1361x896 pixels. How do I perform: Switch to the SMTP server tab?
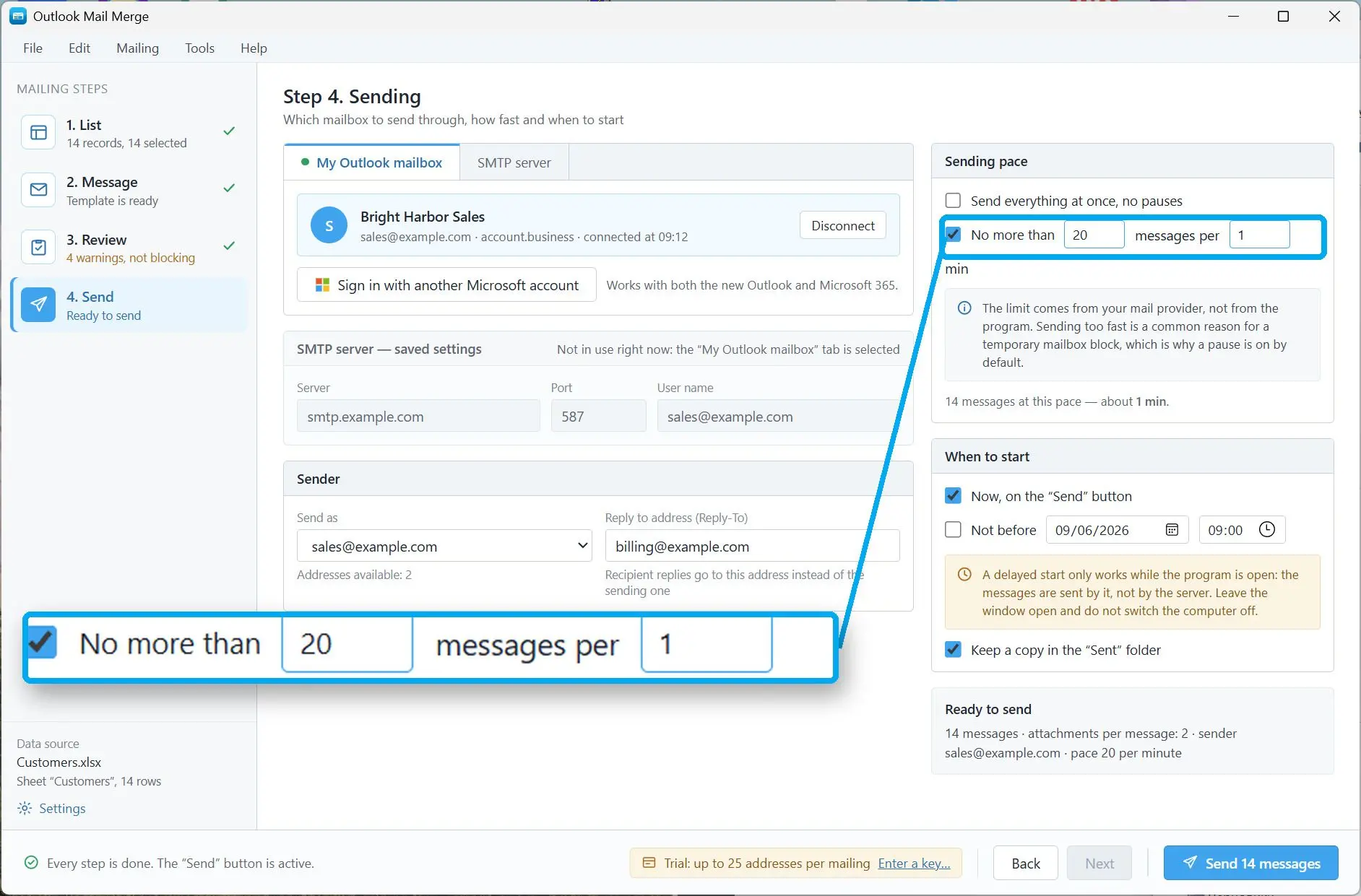pyautogui.click(x=514, y=163)
